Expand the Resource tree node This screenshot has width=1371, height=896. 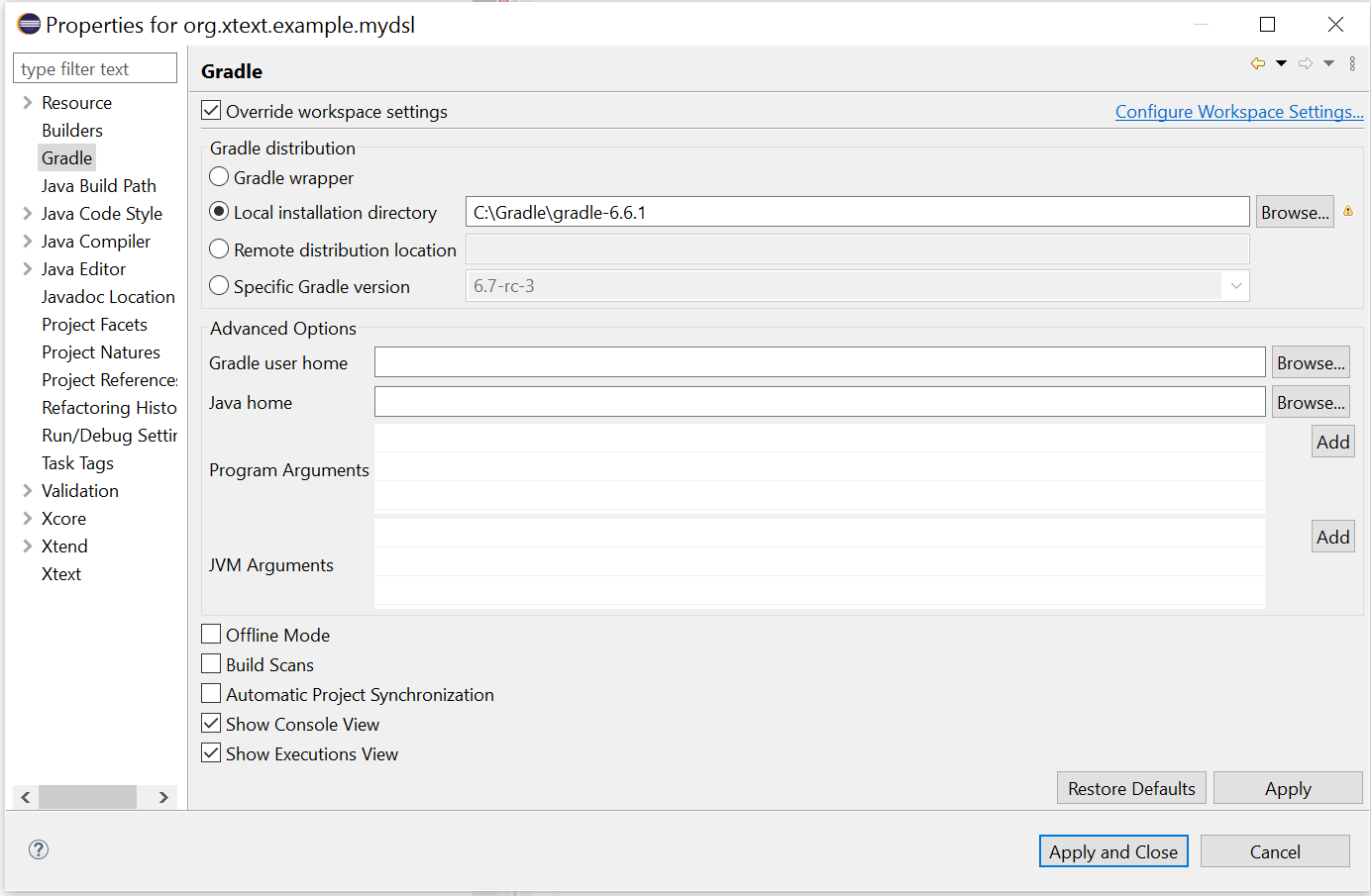coord(28,102)
